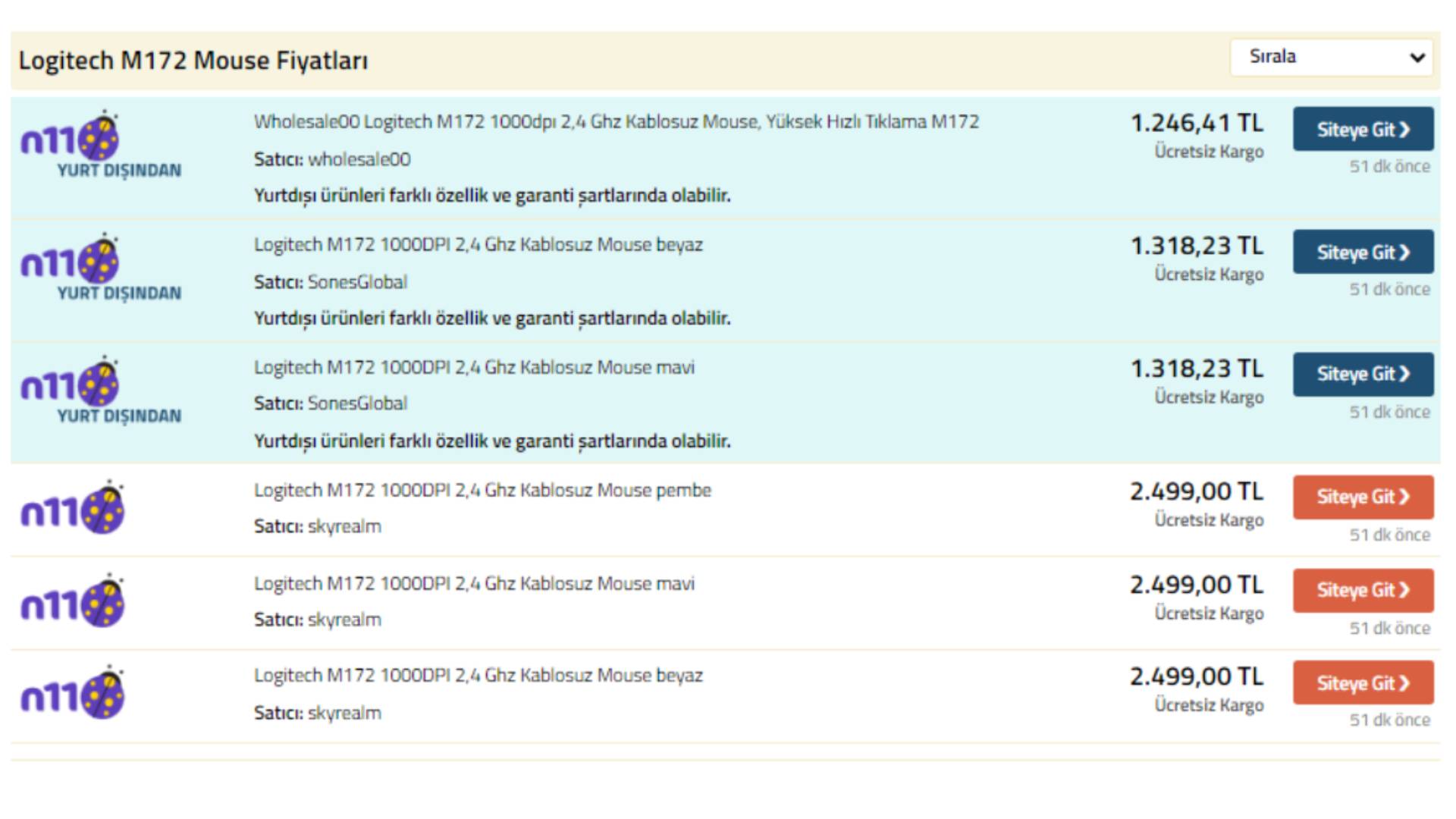Click 2.499,00 TL price of skyrealm mavi
Viewport: 1456px width, 819px height.
pyautogui.click(x=1197, y=585)
